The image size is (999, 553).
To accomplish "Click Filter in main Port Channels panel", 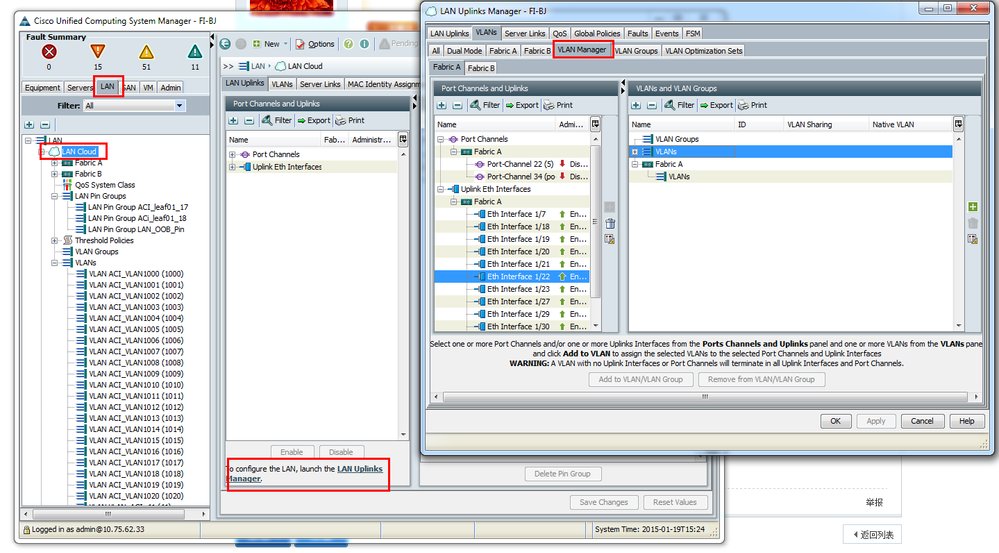I will pos(277,120).
